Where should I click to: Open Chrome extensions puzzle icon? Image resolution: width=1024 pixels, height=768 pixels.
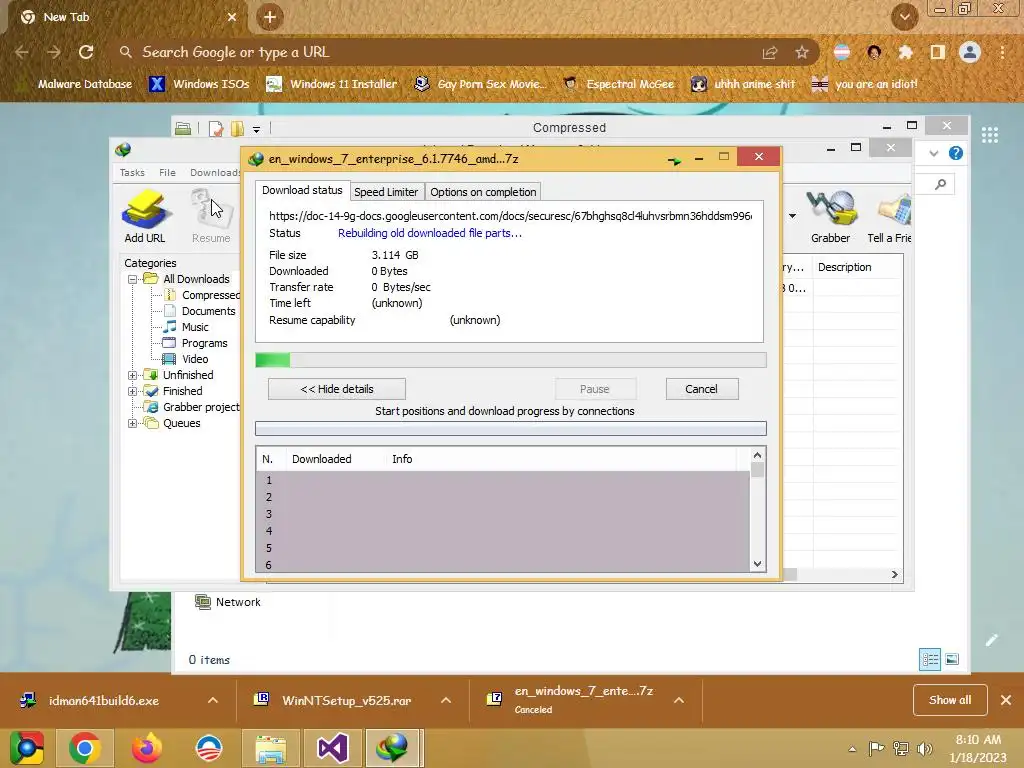pos(905,52)
